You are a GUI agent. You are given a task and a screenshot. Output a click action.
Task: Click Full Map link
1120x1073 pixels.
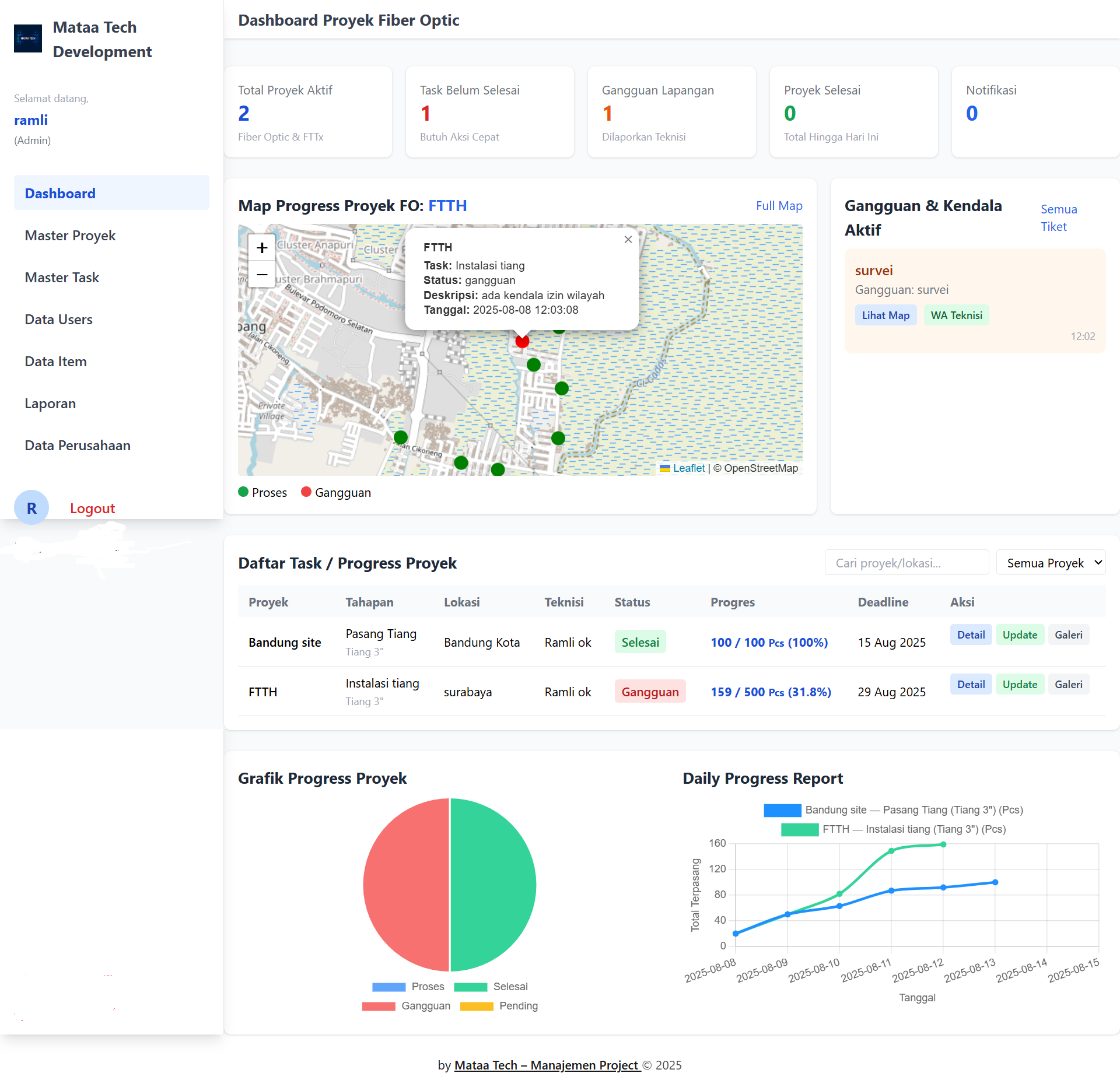[779, 206]
